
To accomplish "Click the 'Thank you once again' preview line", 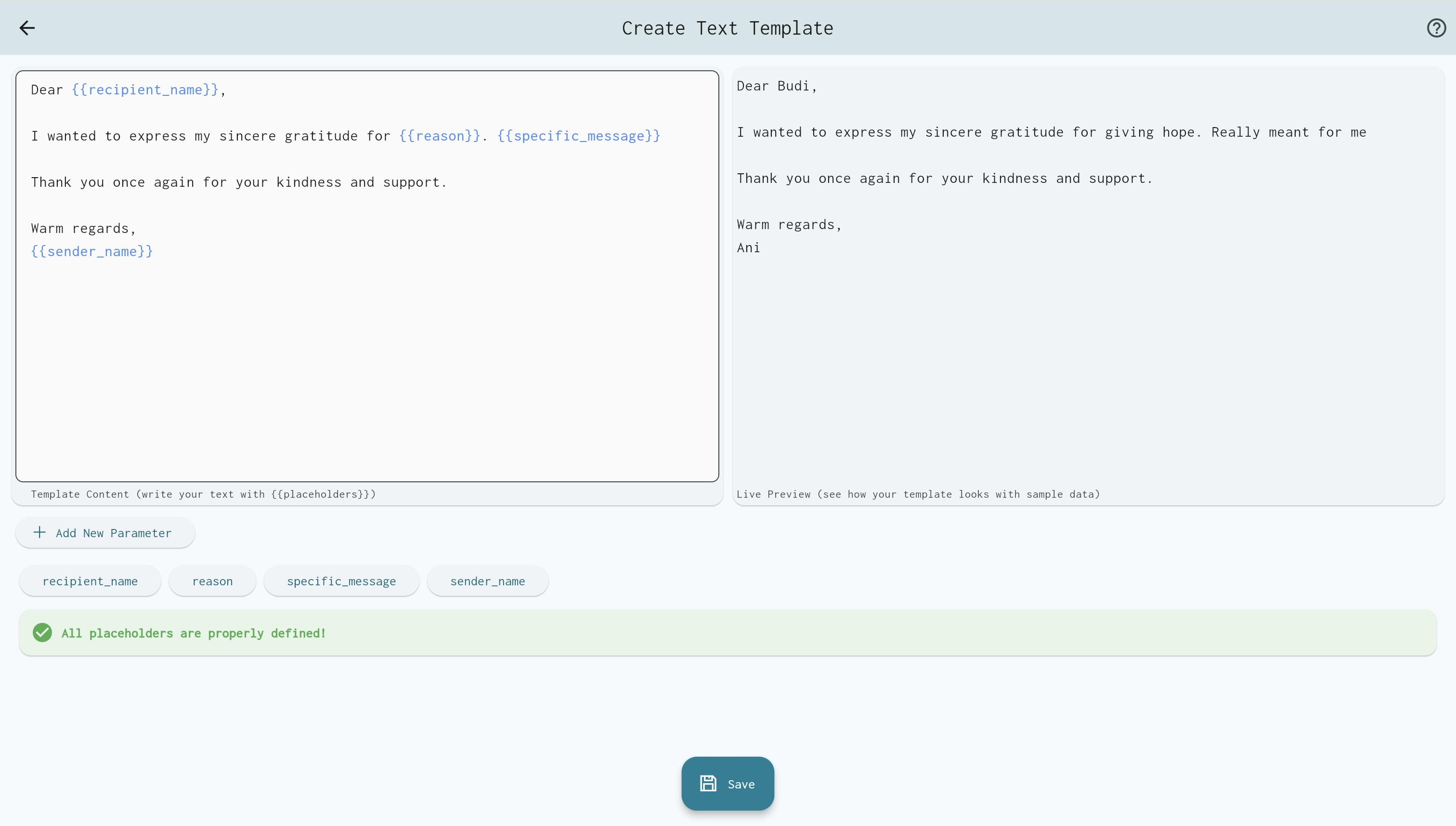I will [945, 178].
